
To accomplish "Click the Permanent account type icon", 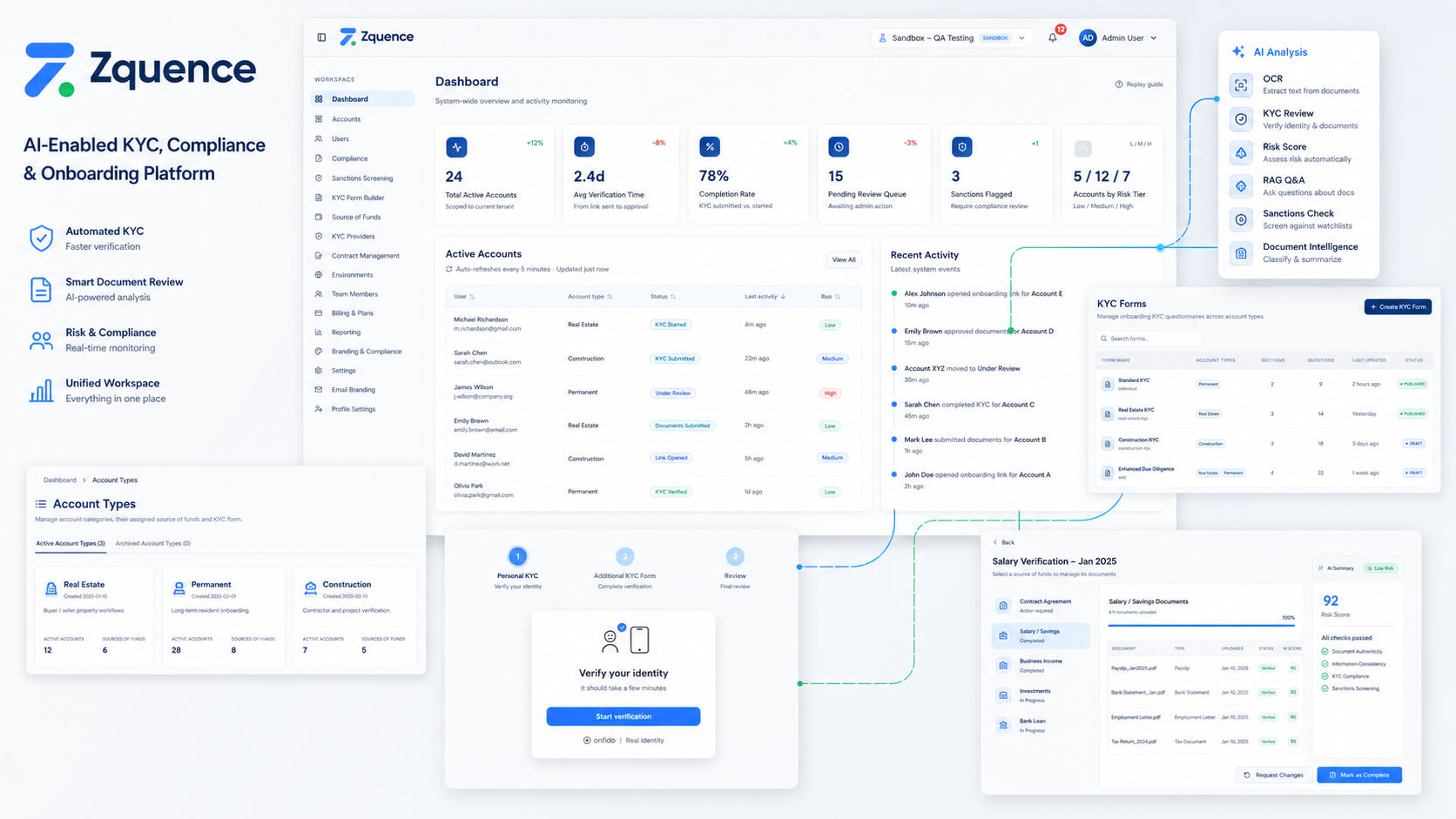I will pyautogui.click(x=179, y=589).
